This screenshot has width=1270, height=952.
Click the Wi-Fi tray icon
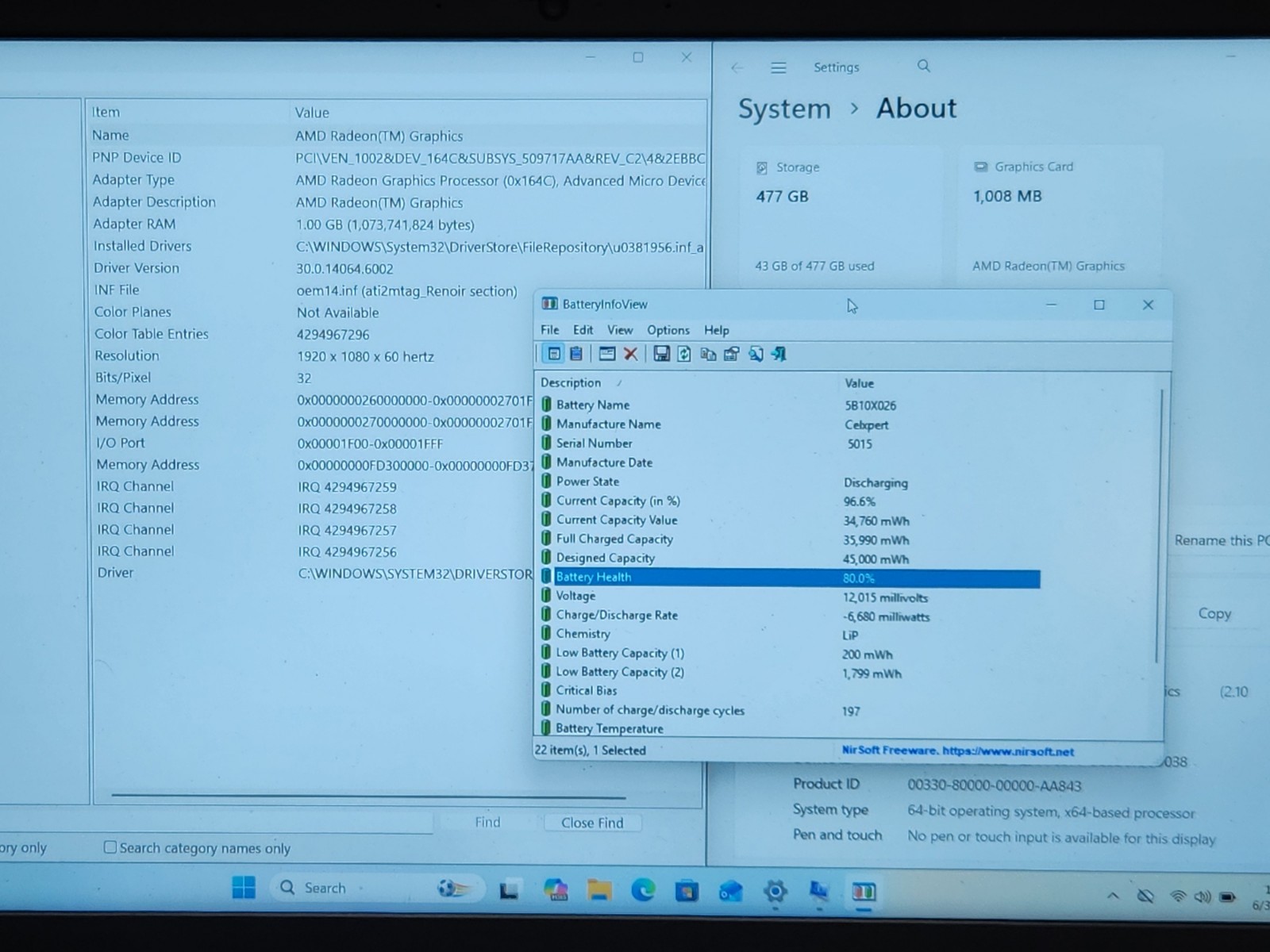(1179, 896)
